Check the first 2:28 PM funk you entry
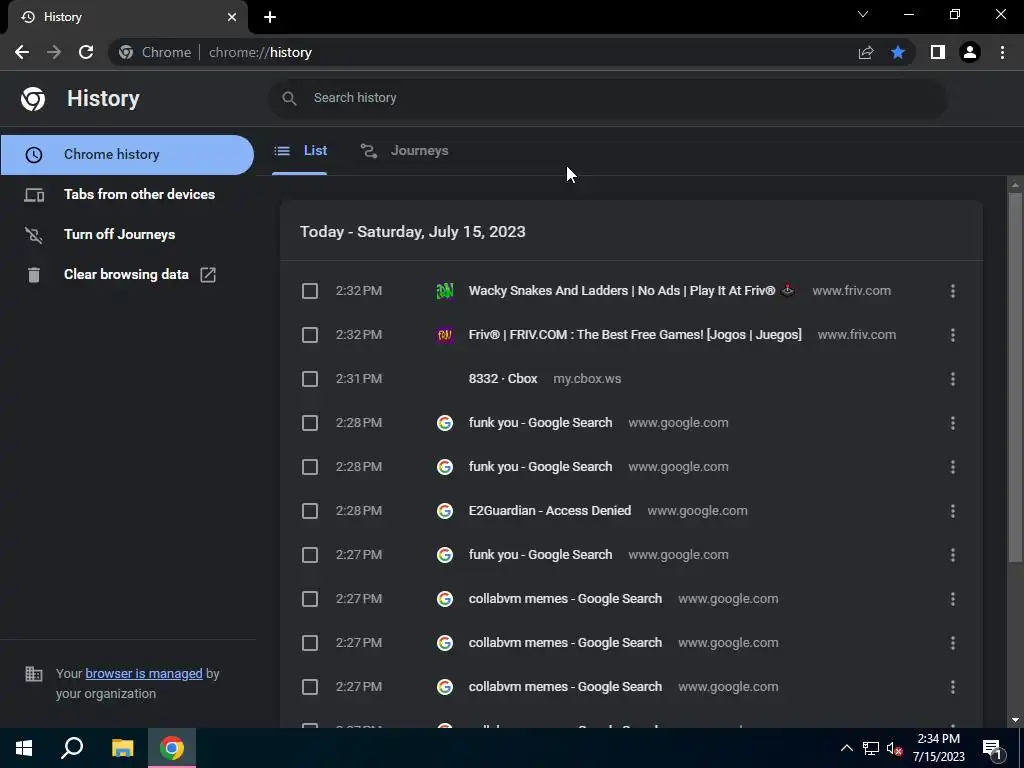Image resolution: width=1024 pixels, height=768 pixels. pos(310,423)
